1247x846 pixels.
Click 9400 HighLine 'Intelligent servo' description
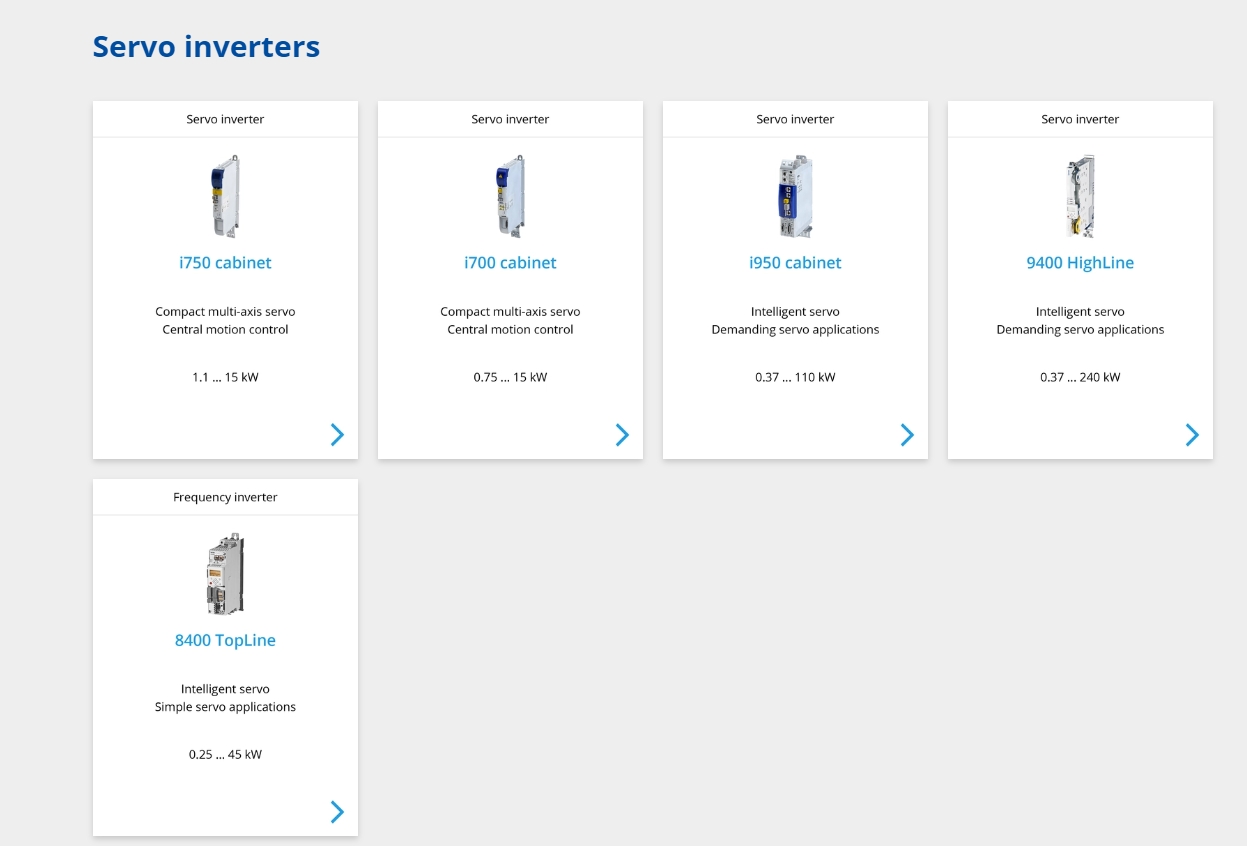click(1080, 312)
